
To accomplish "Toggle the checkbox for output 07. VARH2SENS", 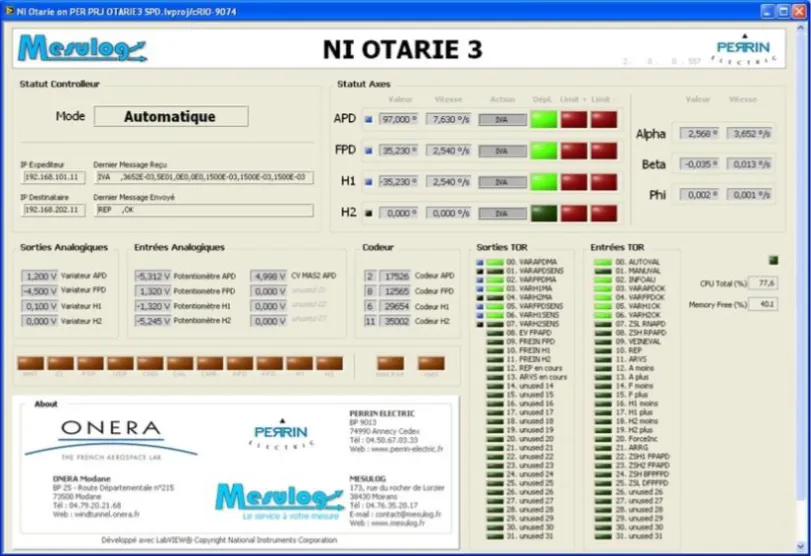I will pos(480,324).
